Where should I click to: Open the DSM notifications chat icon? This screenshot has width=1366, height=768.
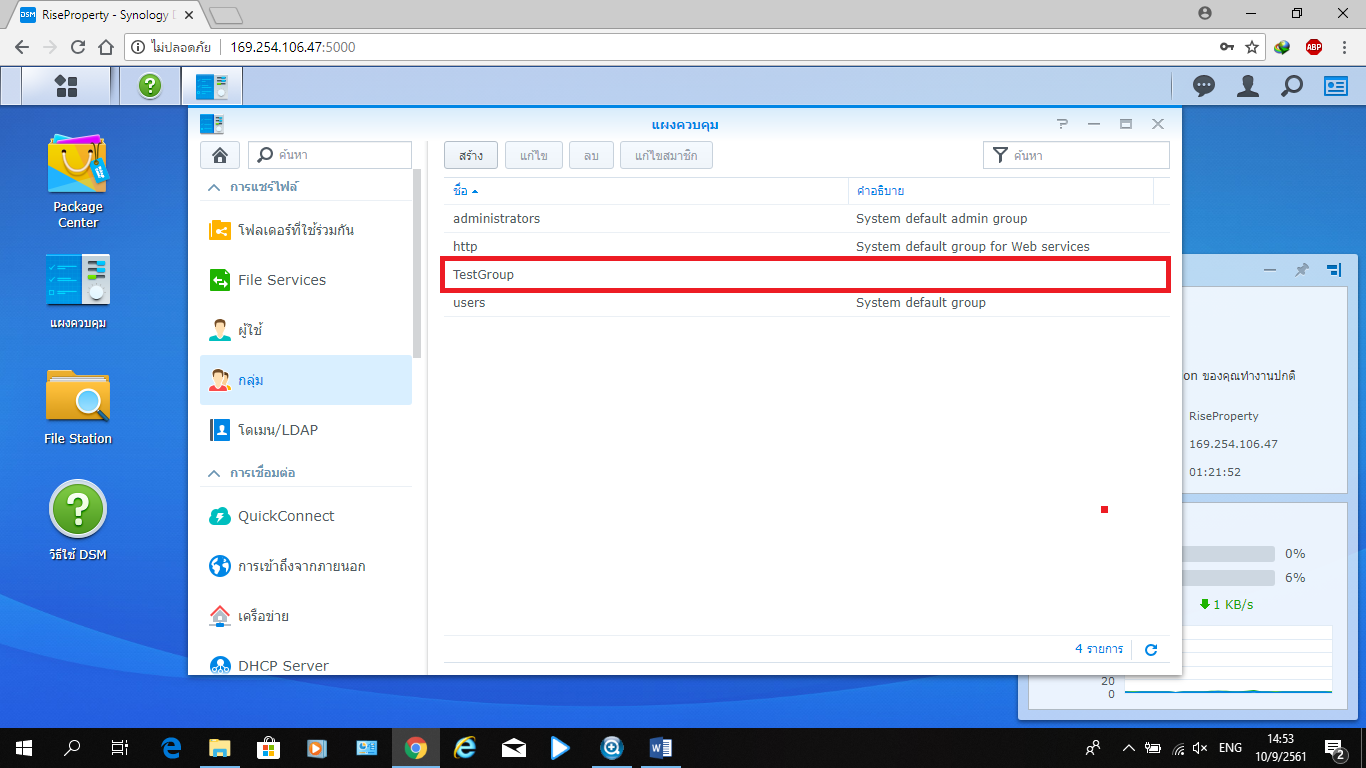1204,86
